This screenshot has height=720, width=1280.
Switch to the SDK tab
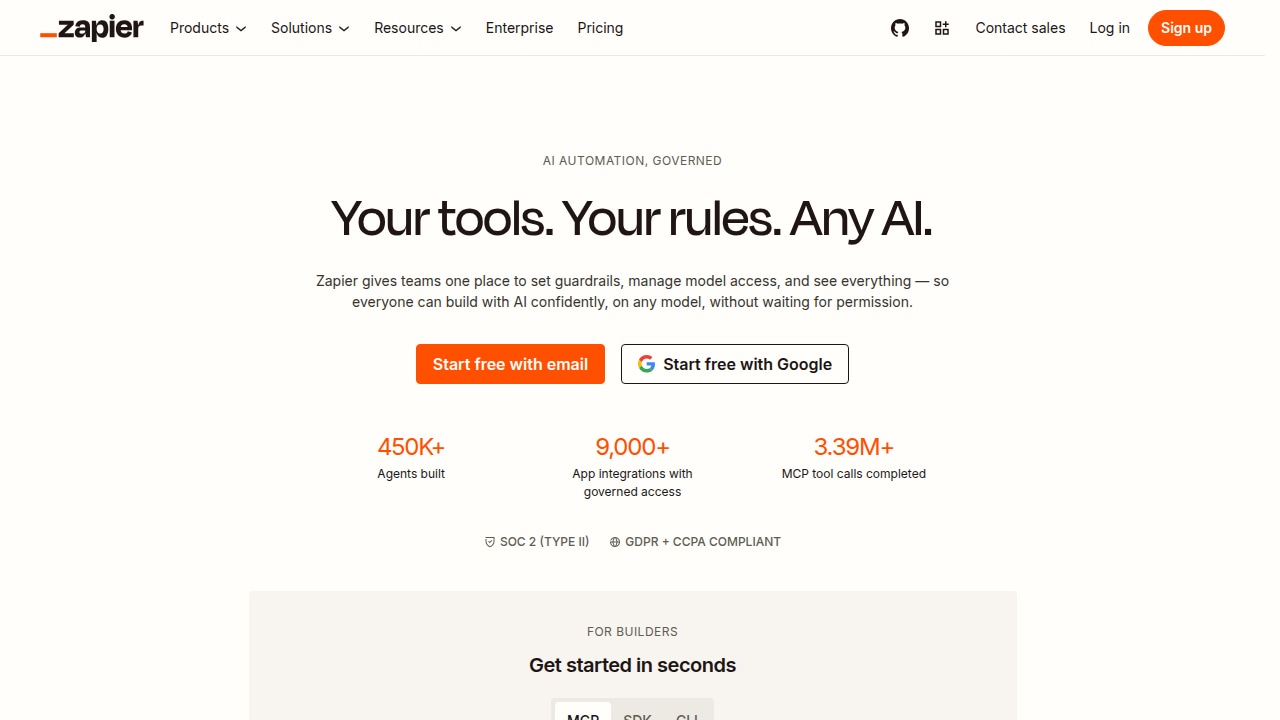pos(637,712)
